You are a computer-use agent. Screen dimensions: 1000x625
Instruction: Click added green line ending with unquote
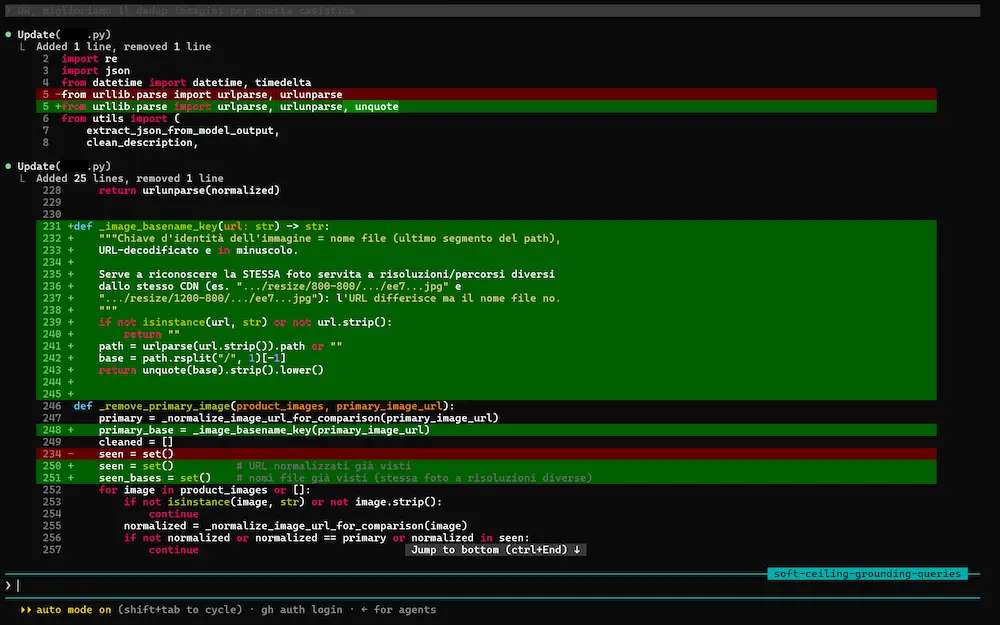pyautogui.click(x=487, y=107)
